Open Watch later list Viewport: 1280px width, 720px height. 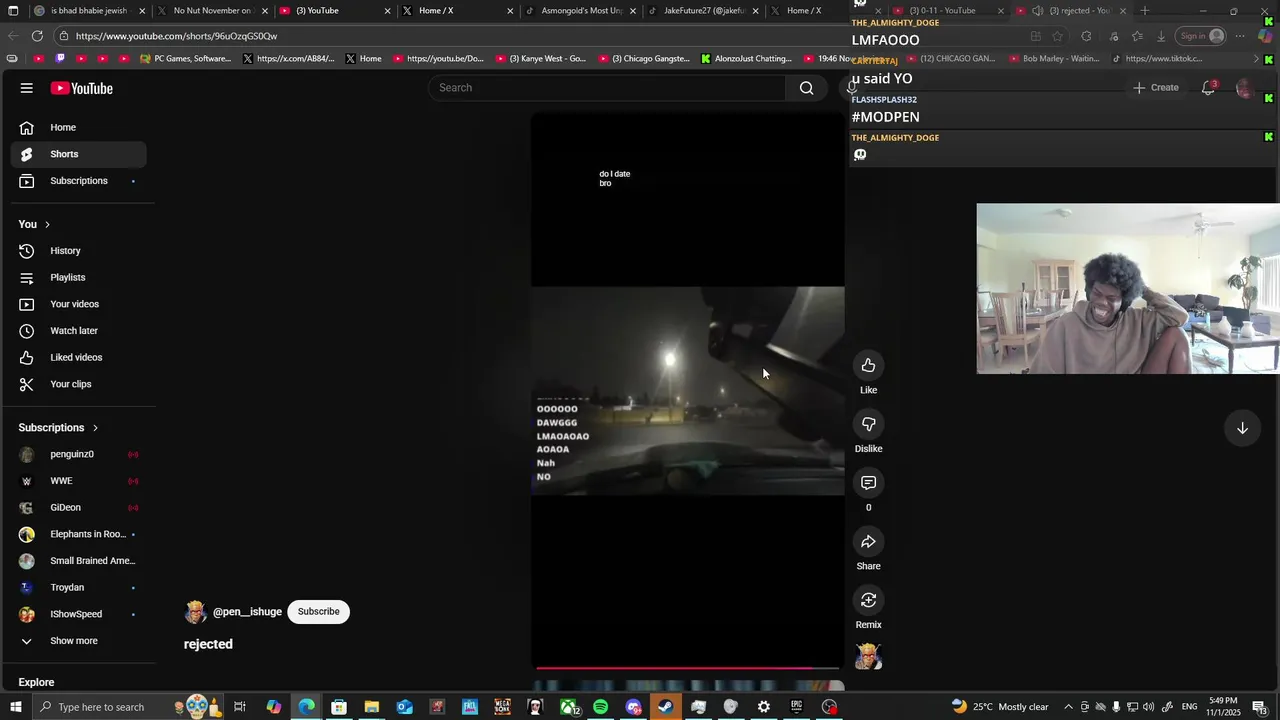coord(78,331)
